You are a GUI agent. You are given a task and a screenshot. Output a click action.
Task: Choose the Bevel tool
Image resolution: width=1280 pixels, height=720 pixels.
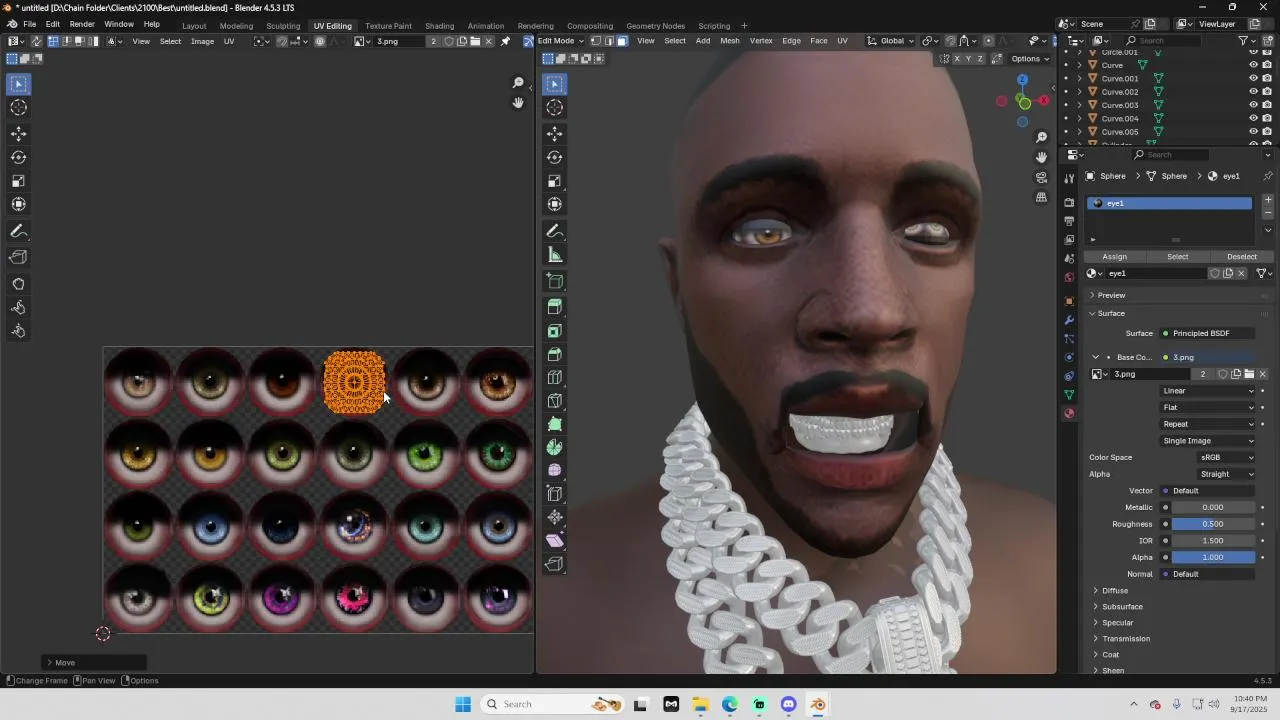click(555, 354)
